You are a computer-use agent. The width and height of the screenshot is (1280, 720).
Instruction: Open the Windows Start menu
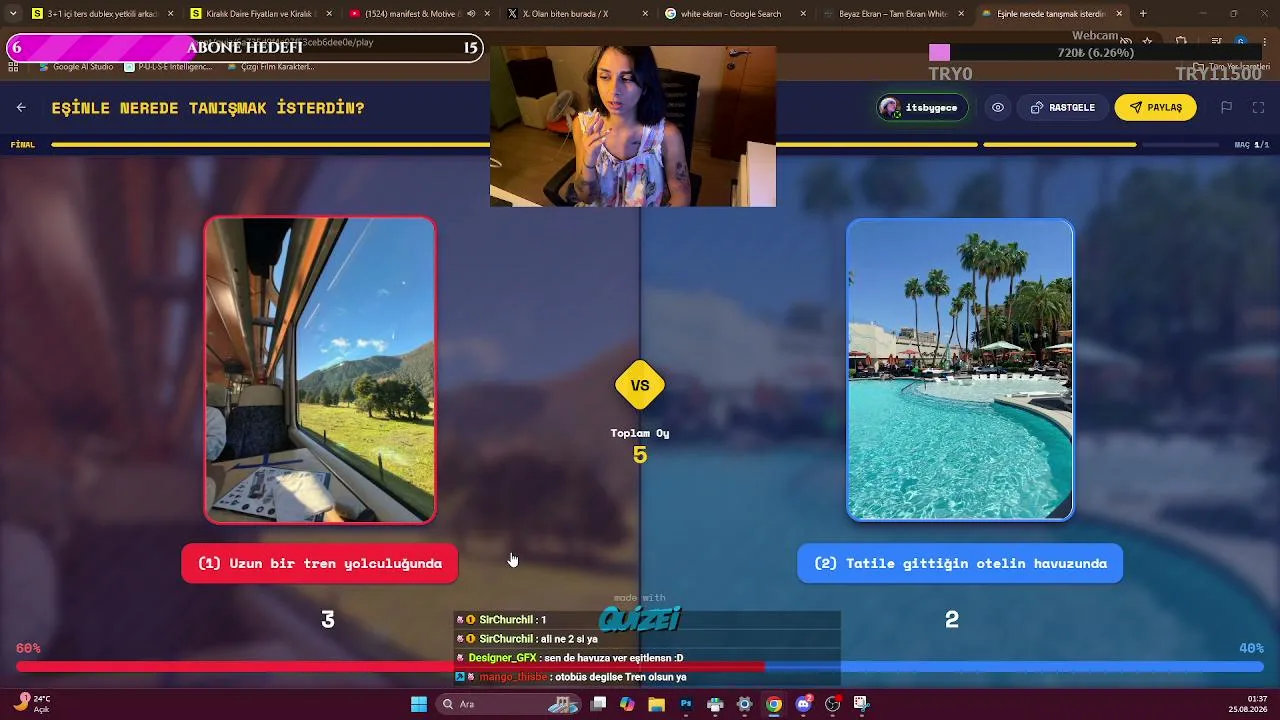coord(419,704)
